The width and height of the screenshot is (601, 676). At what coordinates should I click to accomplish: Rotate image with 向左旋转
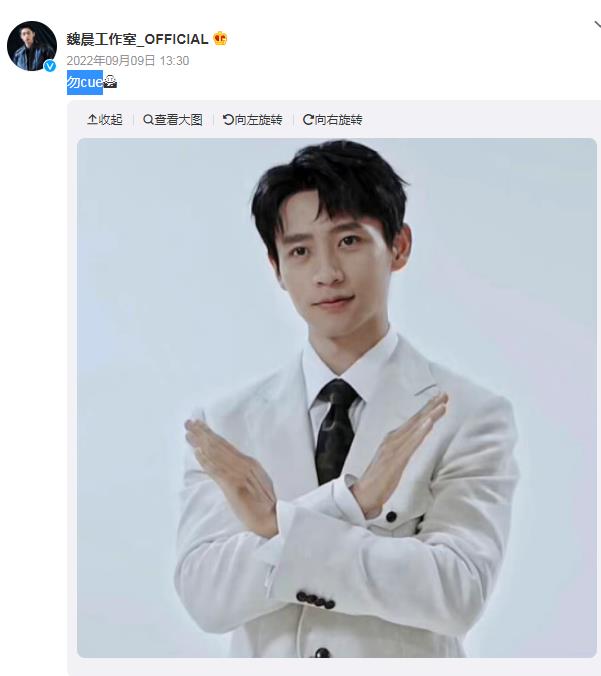[x=253, y=119]
